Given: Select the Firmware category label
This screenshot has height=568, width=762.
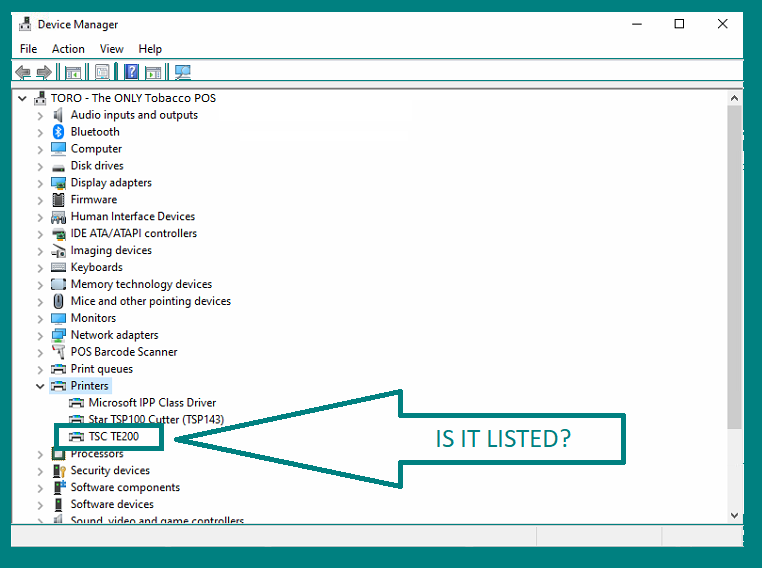Looking at the screenshot, I should click(94, 200).
